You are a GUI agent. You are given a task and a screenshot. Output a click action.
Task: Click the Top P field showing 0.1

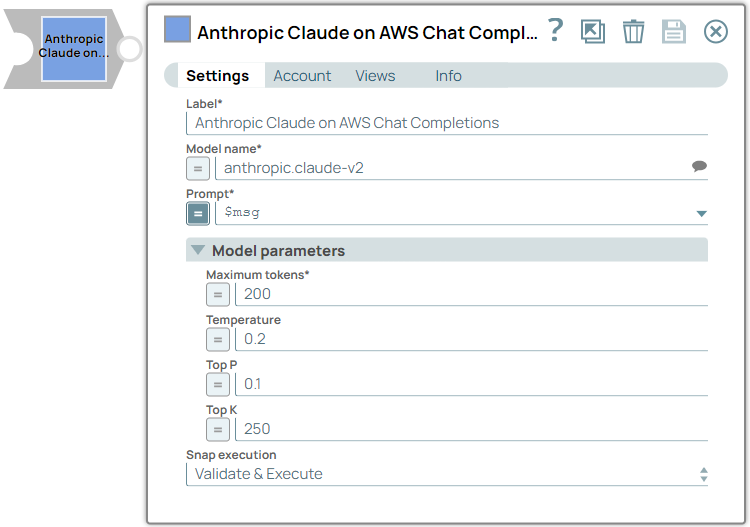click(x=472, y=384)
